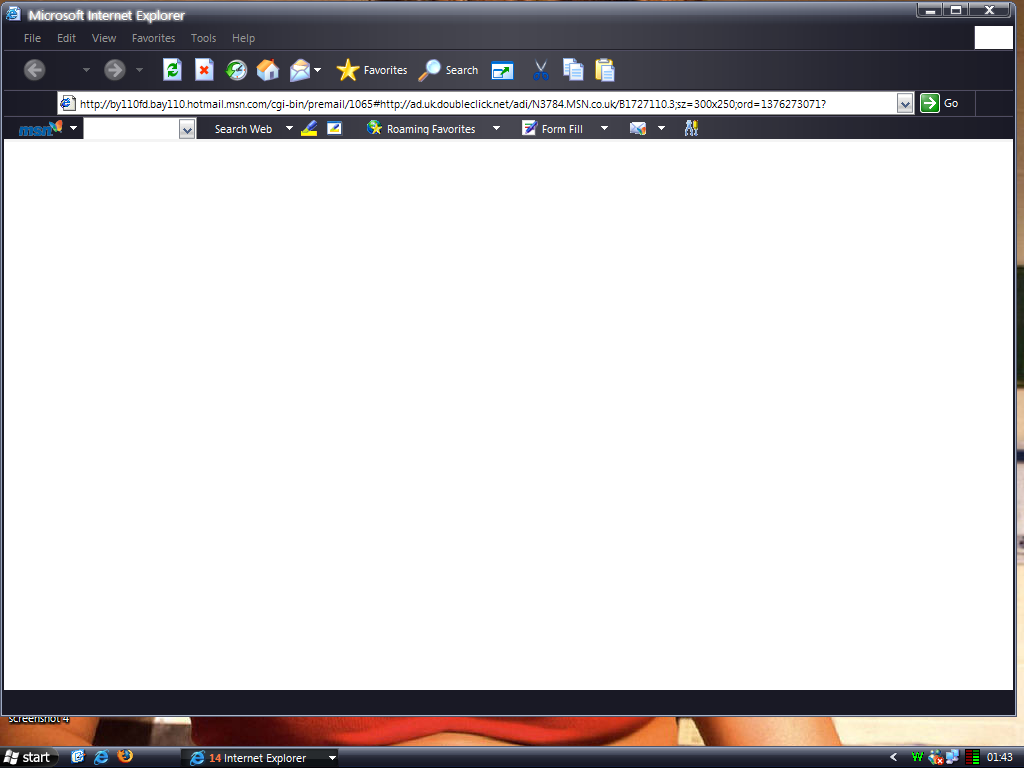Click the scissors Cut icon

tap(541, 70)
